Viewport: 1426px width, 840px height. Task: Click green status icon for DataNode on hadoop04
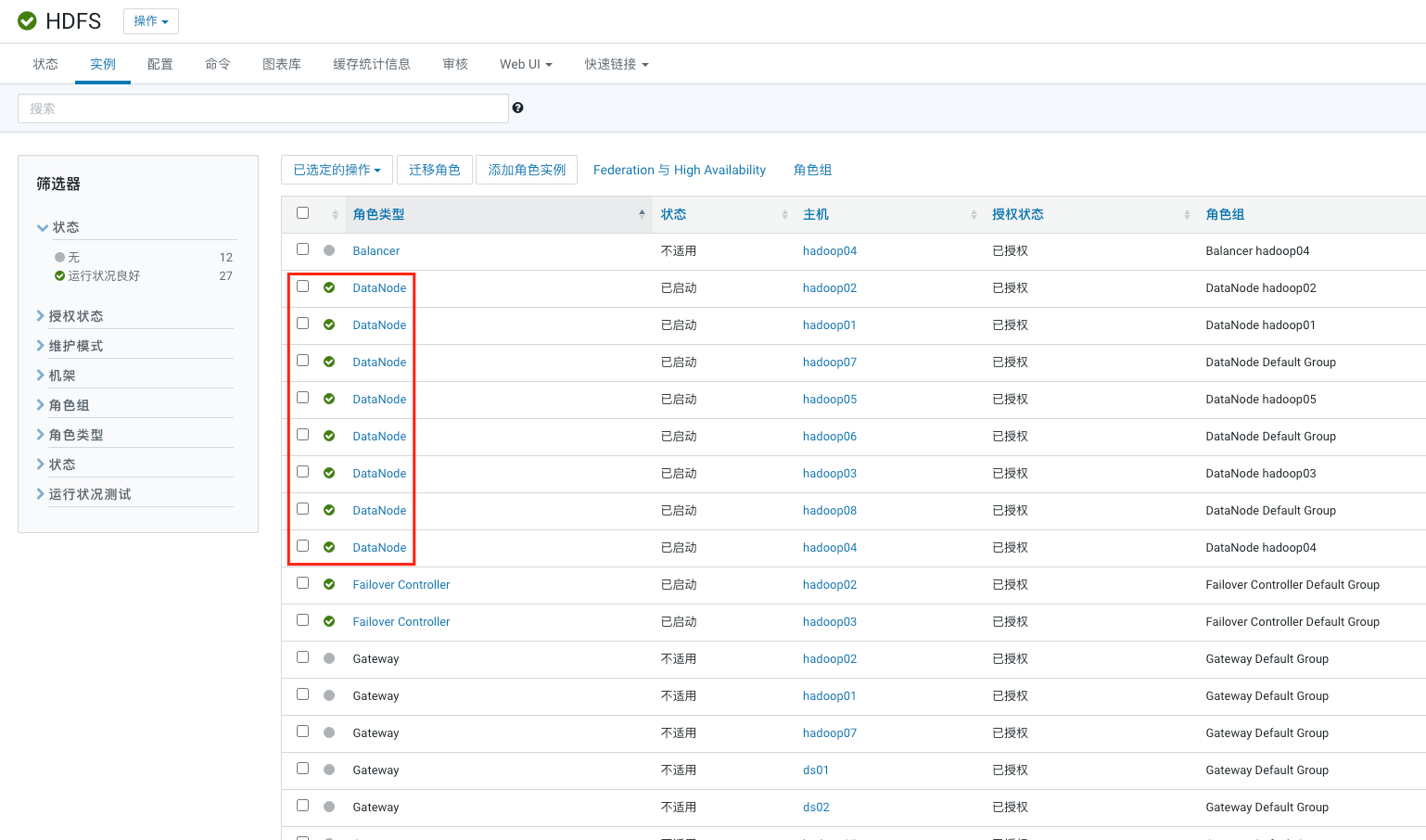[329, 547]
